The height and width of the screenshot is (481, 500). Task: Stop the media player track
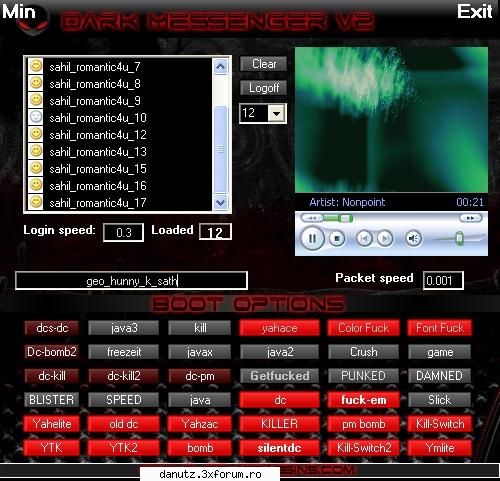337,239
